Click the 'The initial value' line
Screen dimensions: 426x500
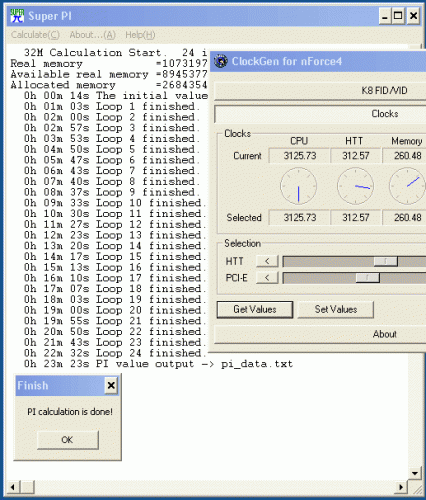tap(115, 96)
